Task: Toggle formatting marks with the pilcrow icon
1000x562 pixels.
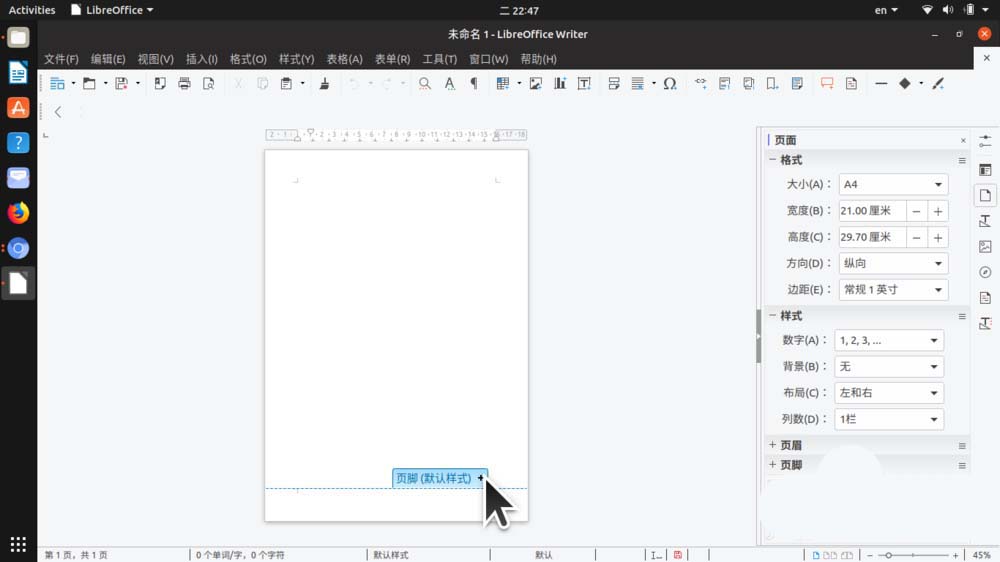Action: (x=474, y=84)
